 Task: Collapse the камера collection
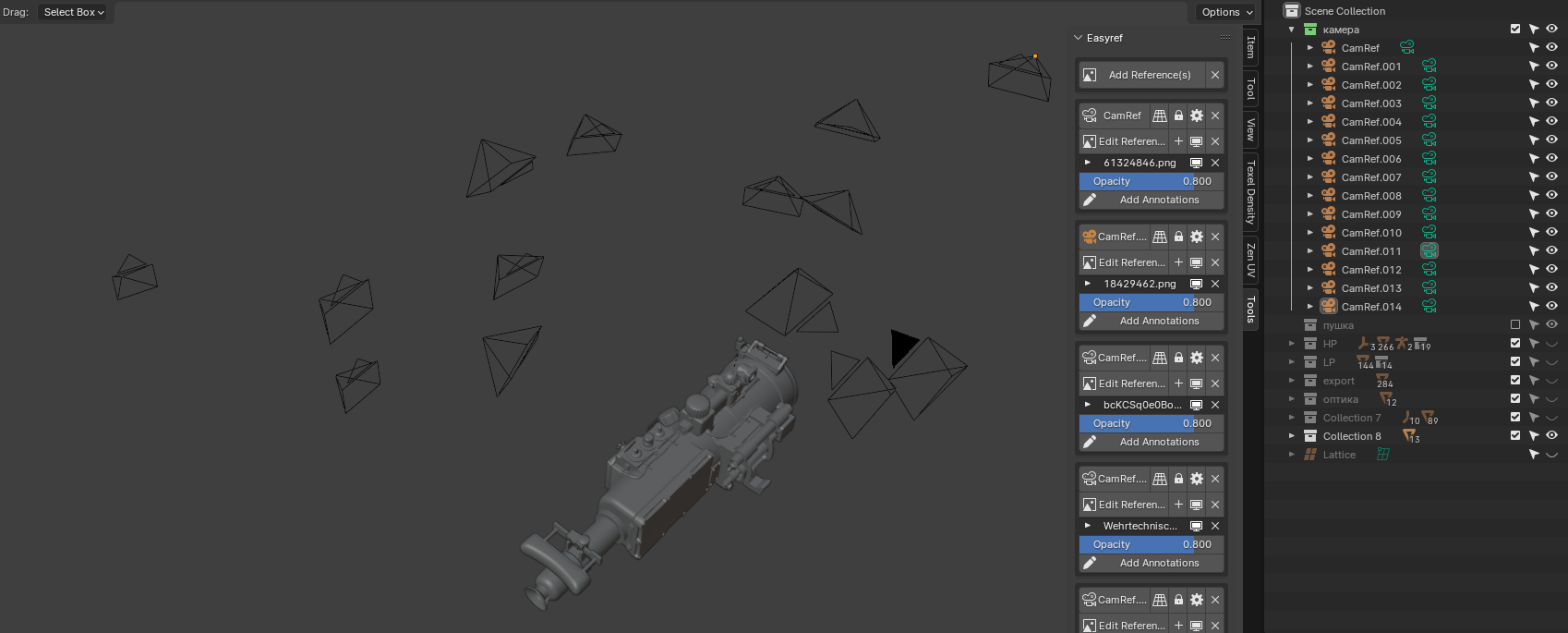[1292, 30]
